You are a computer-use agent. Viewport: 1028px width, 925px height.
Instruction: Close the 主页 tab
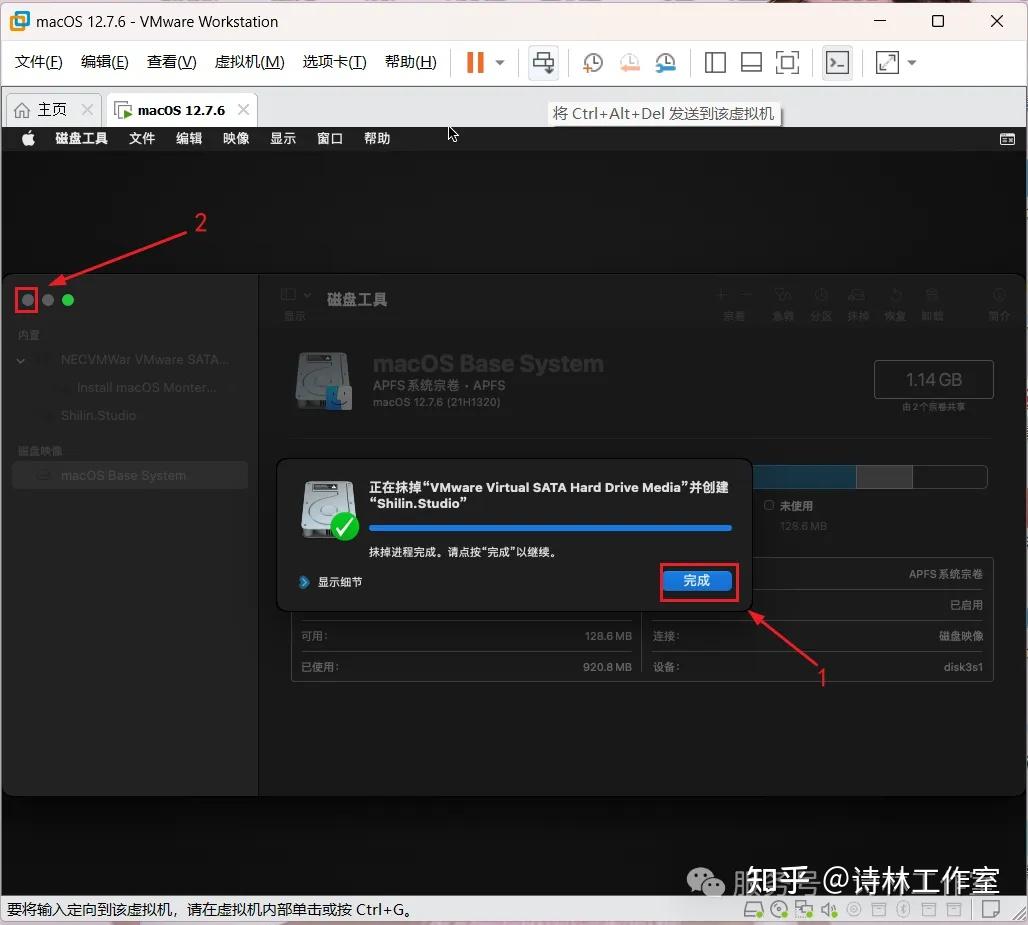[87, 109]
